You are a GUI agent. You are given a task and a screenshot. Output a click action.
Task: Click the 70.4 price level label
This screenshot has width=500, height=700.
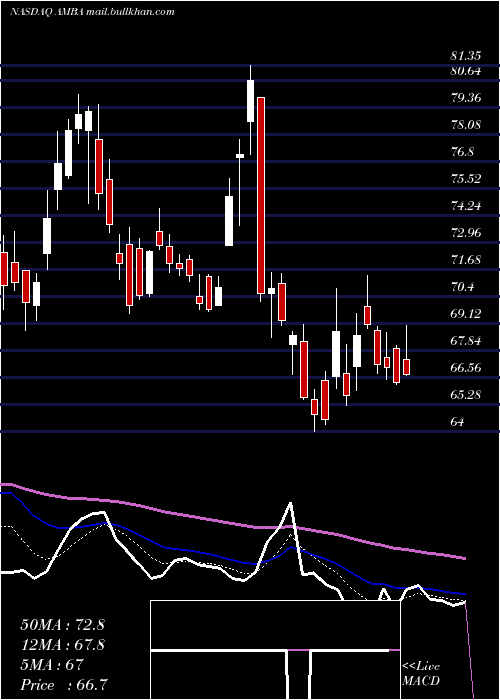[x=462, y=286]
